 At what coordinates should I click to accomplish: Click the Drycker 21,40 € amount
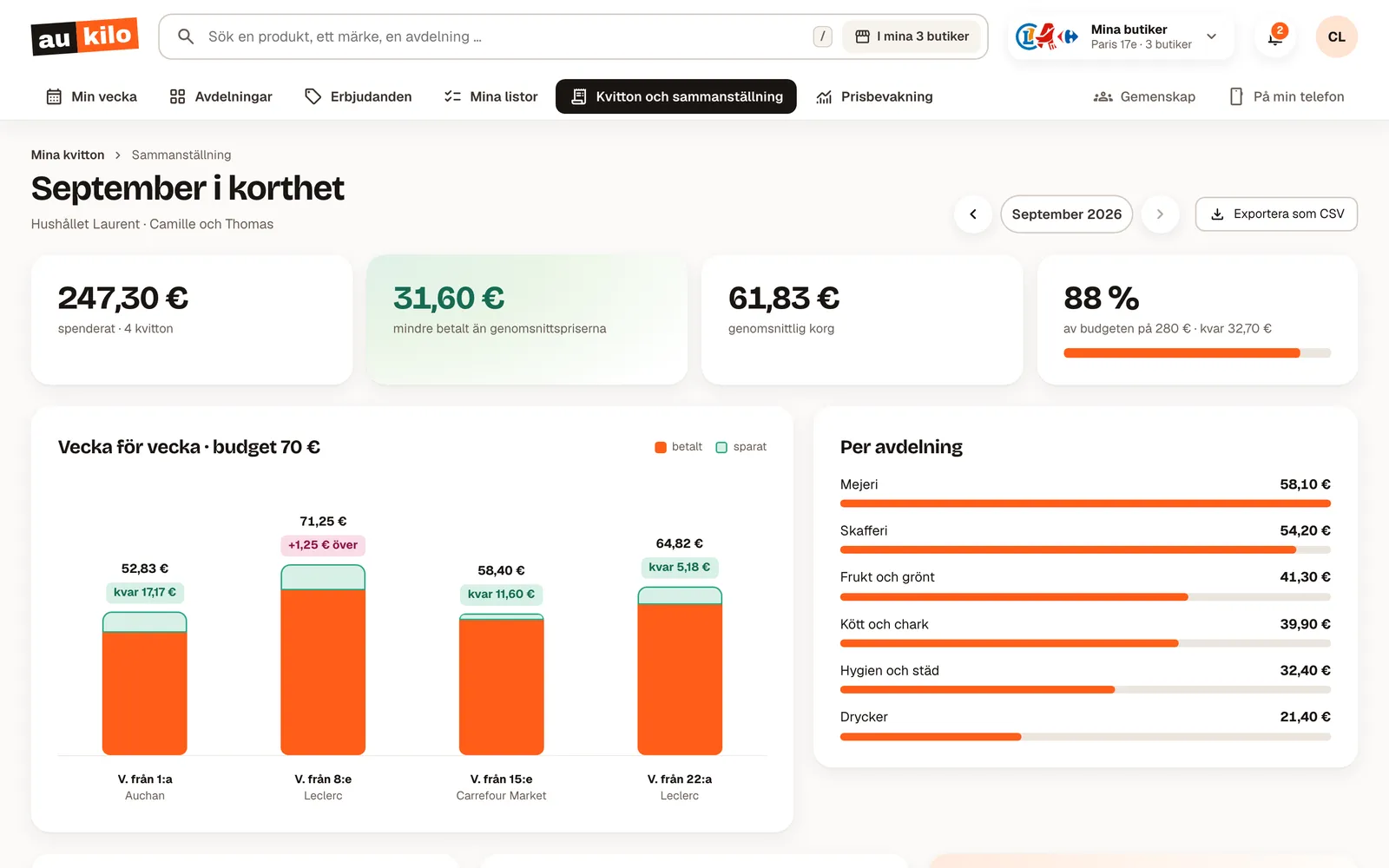pyautogui.click(x=1305, y=717)
